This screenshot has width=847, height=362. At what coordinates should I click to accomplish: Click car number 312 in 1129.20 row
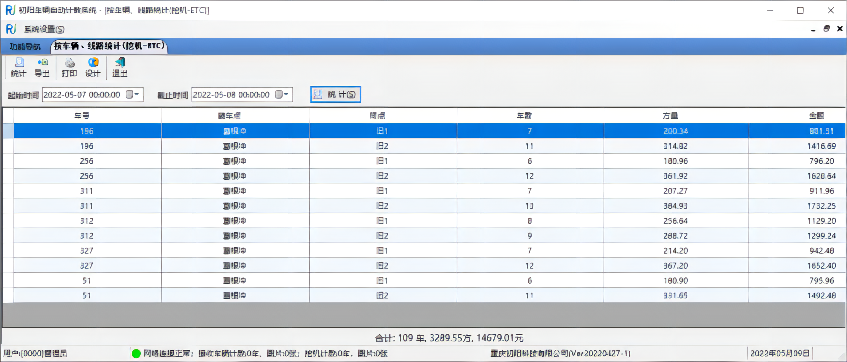click(x=87, y=221)
